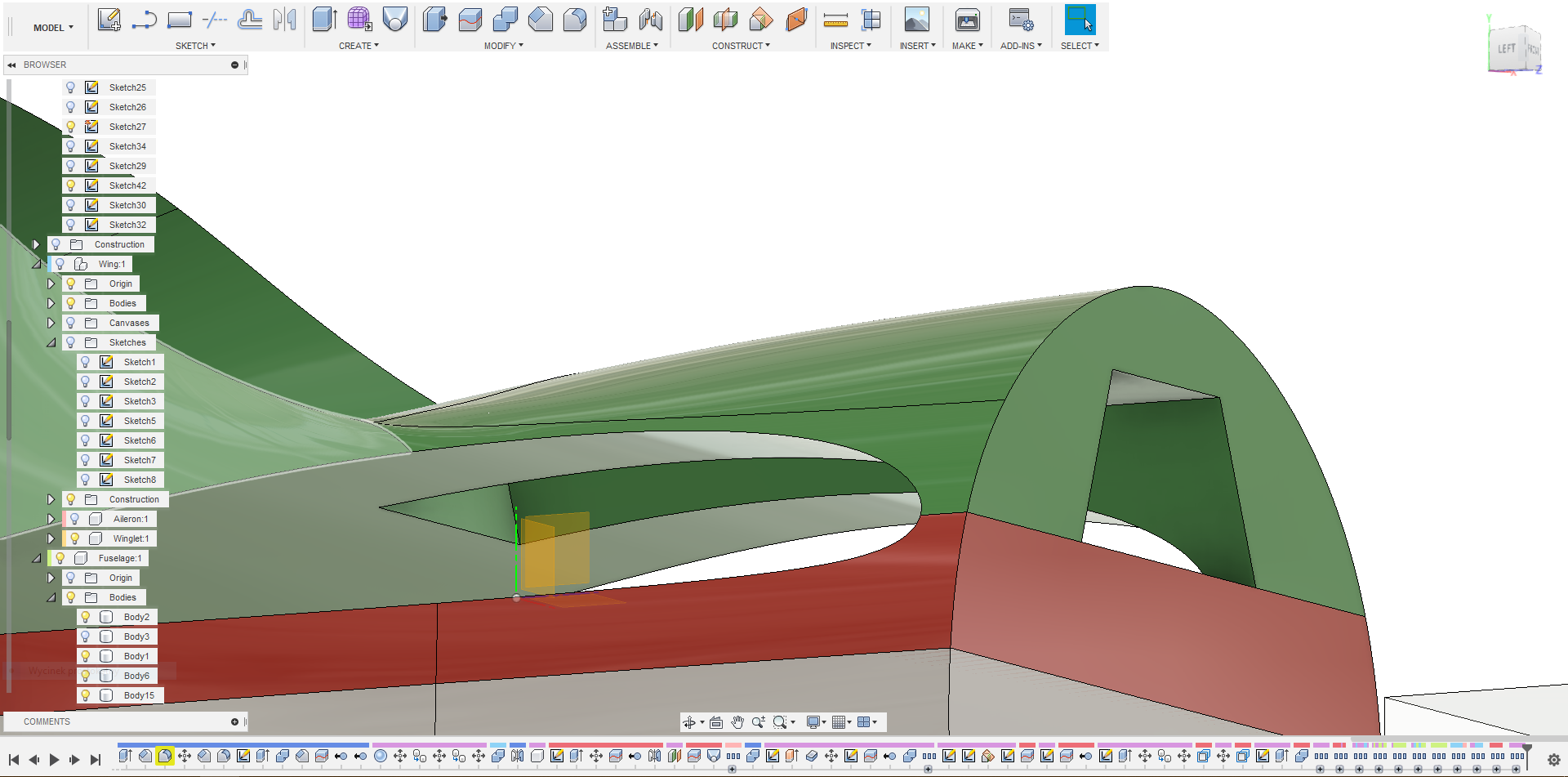The width and height of the screenshot is (1568, 777).
Task: Open the INSPECT menu
Action: pos(850,46)
